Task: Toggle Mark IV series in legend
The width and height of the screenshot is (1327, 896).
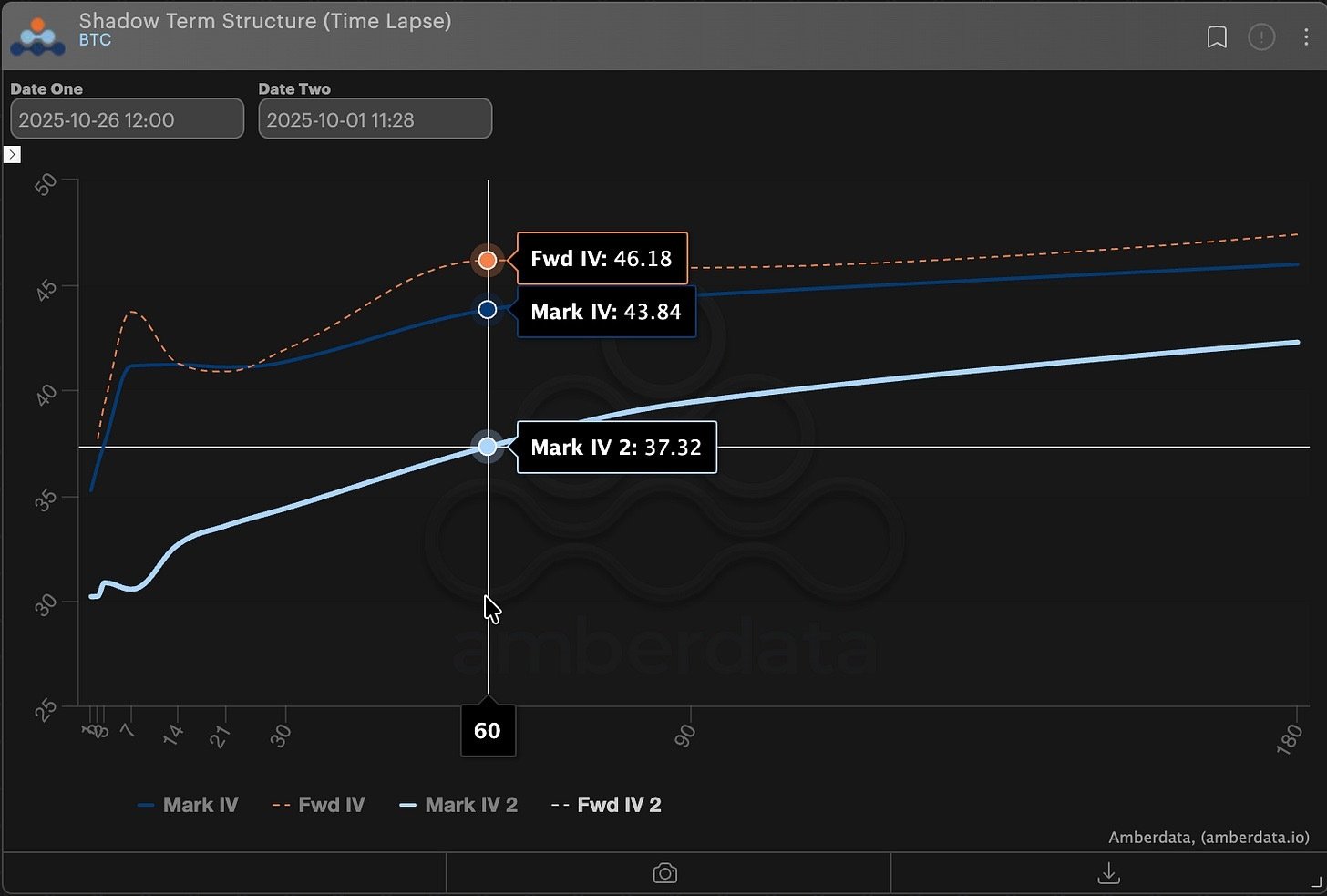Action: 189,805
